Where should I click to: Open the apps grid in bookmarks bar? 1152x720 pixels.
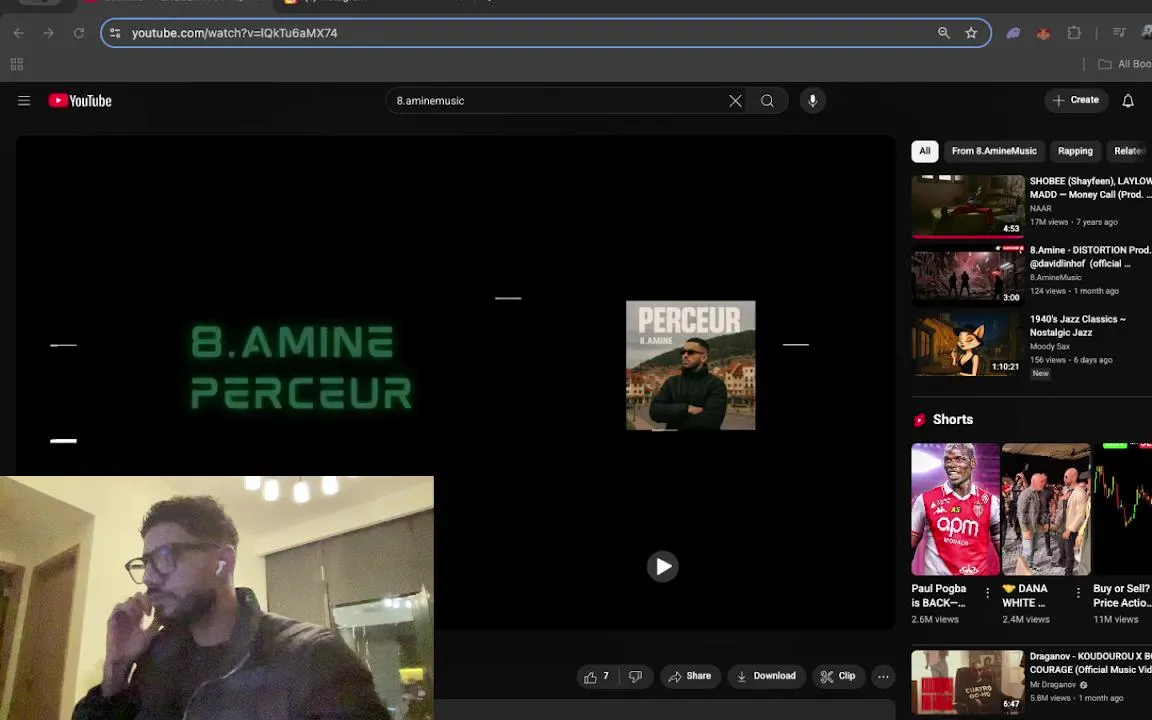(17, 65)
